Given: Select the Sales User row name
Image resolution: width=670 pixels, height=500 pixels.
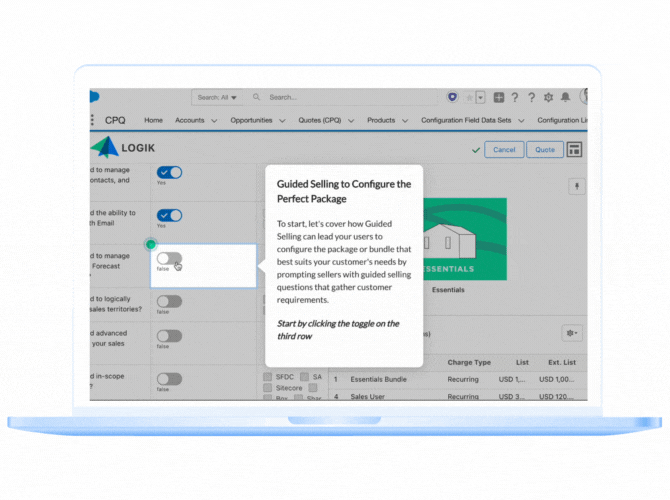Looking at the screenshot, I should coord(367,397).
